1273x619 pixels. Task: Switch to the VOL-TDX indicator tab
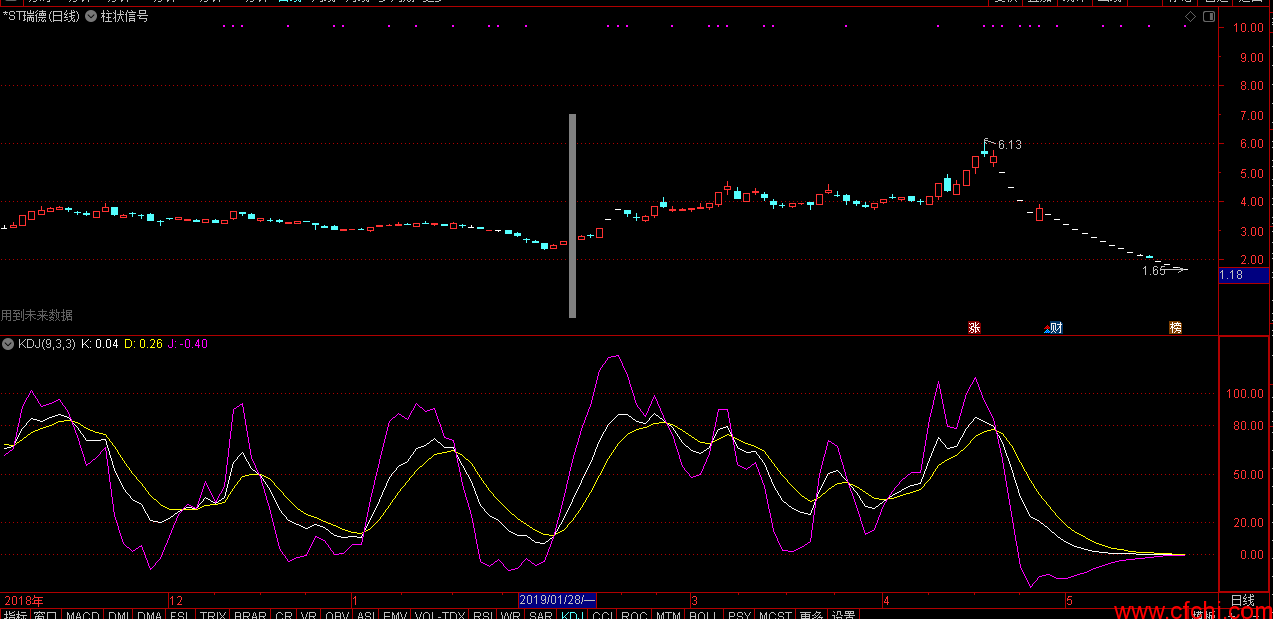[440, 615]
